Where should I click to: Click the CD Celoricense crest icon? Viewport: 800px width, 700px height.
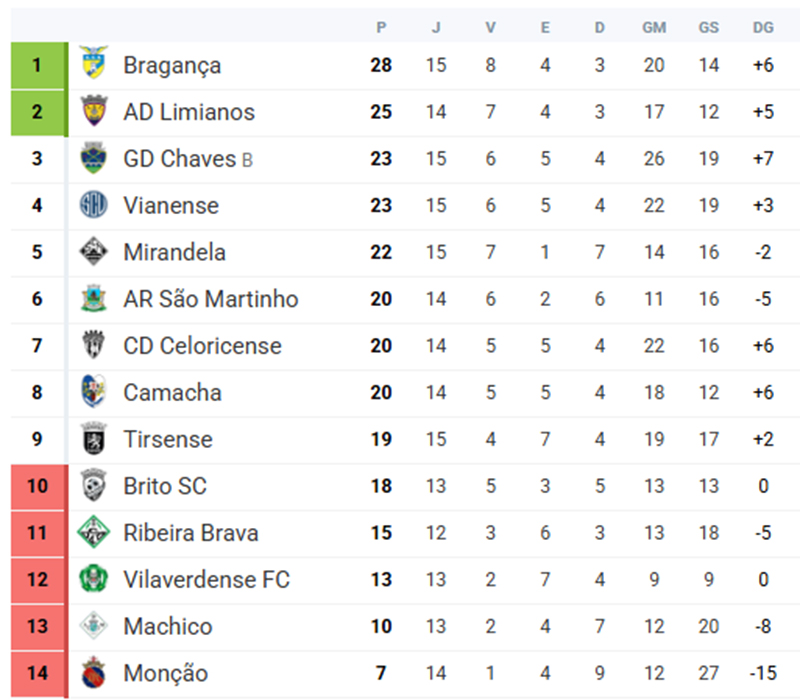tap(93, 346)
